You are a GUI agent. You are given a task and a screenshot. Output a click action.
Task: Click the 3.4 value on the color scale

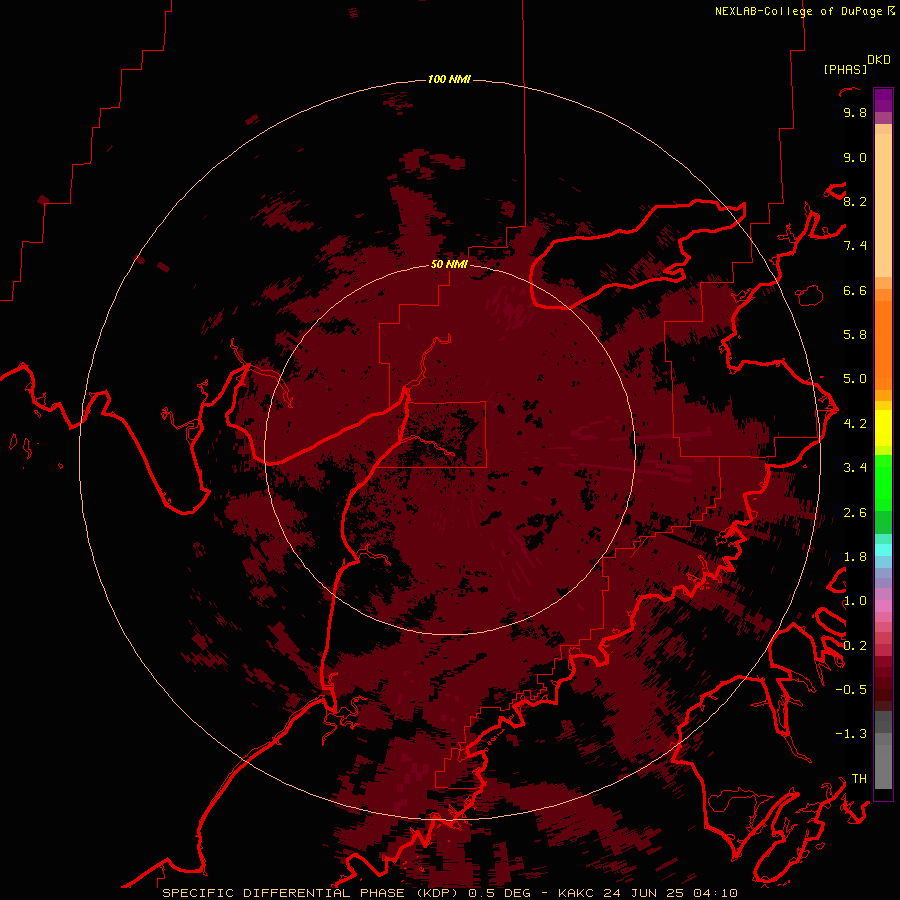click(x=855, y=468)
